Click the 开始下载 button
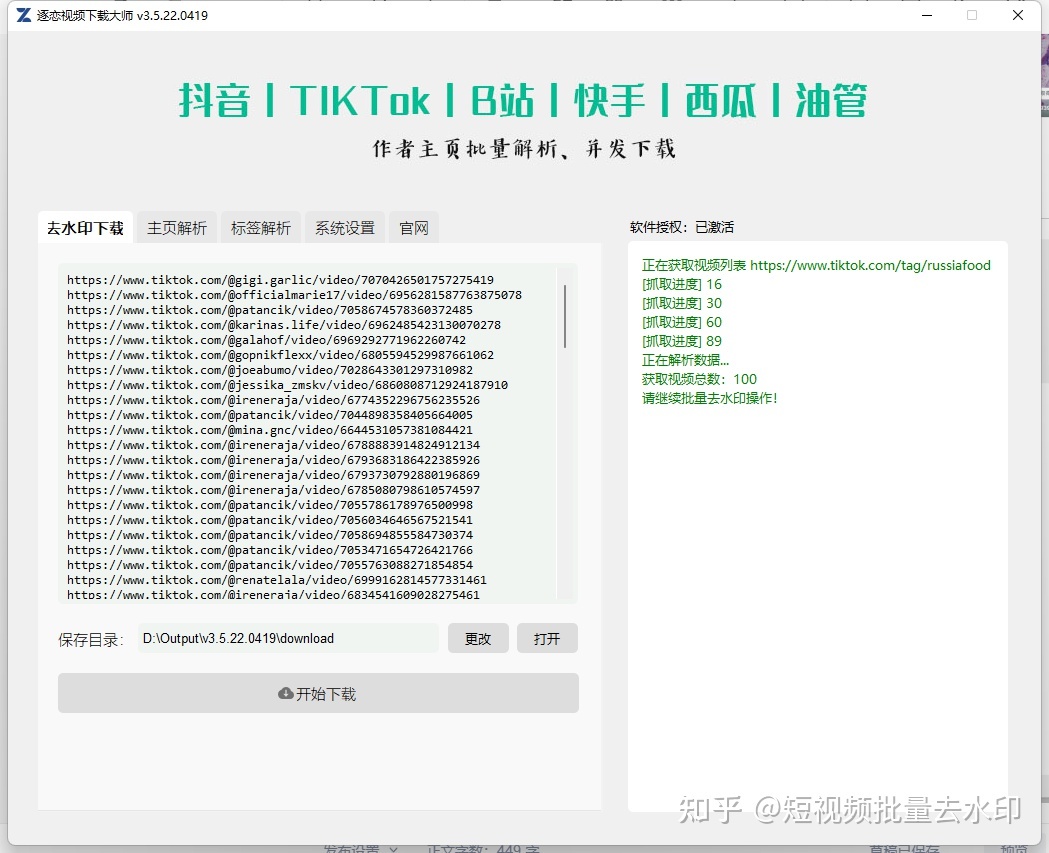The image size is (1049, 853). [318, 693]
